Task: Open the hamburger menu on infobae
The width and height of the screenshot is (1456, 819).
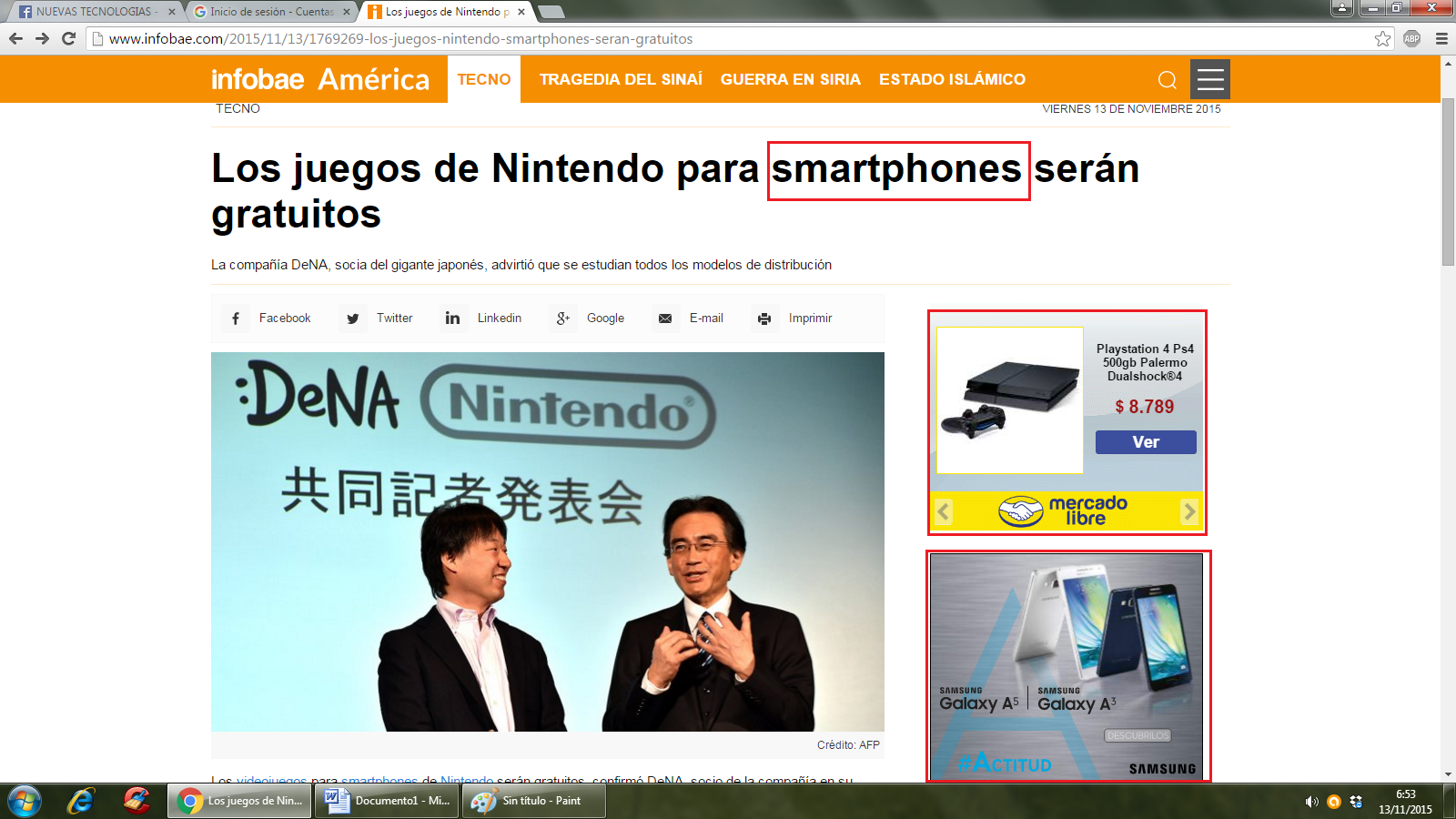Action: (1209, 80)
